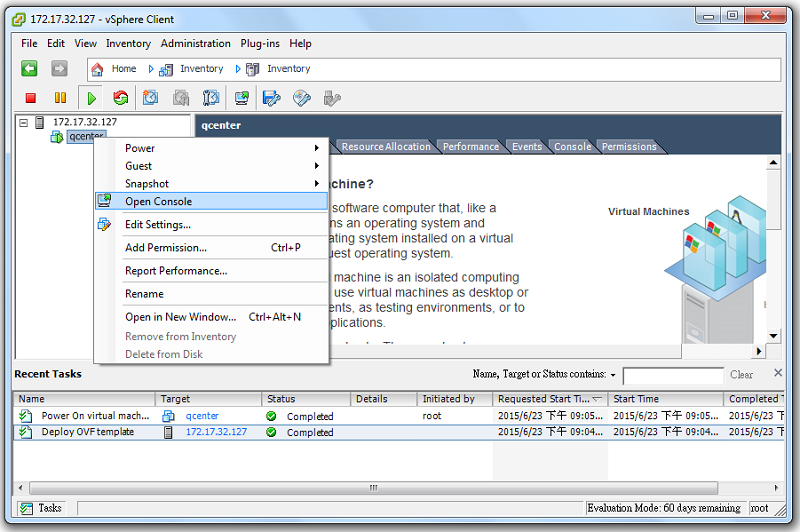
Task: Click the Revert to Snapshot toolbar icon
Action: click(x=181, y=98)
